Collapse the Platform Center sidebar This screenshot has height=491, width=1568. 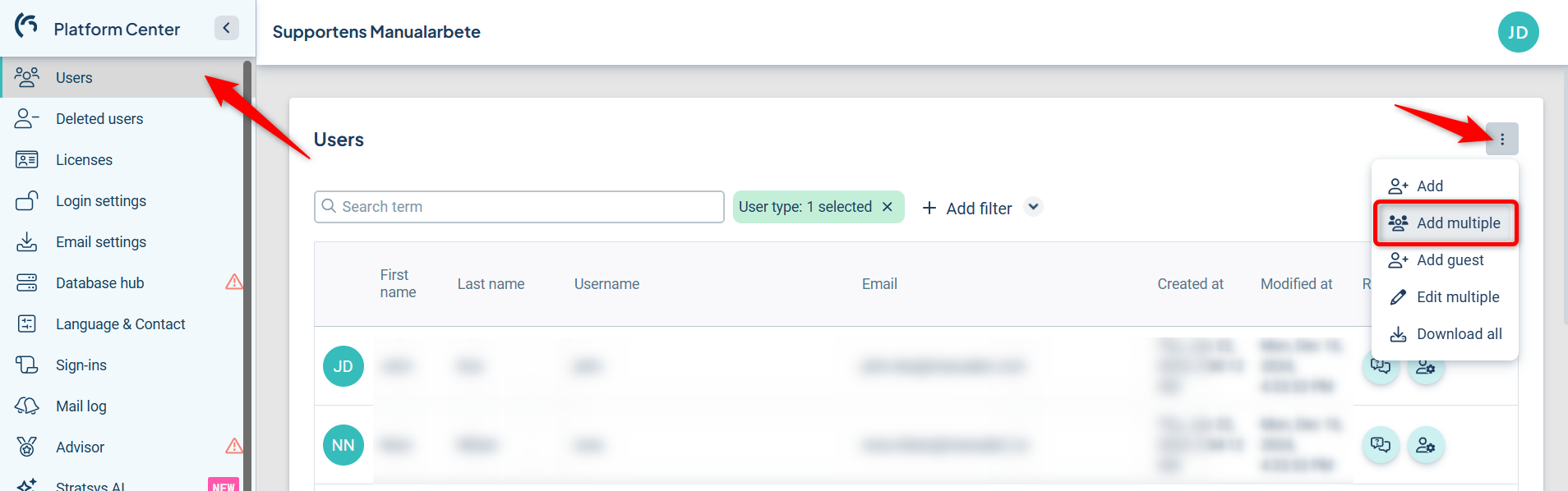(226, 28)
